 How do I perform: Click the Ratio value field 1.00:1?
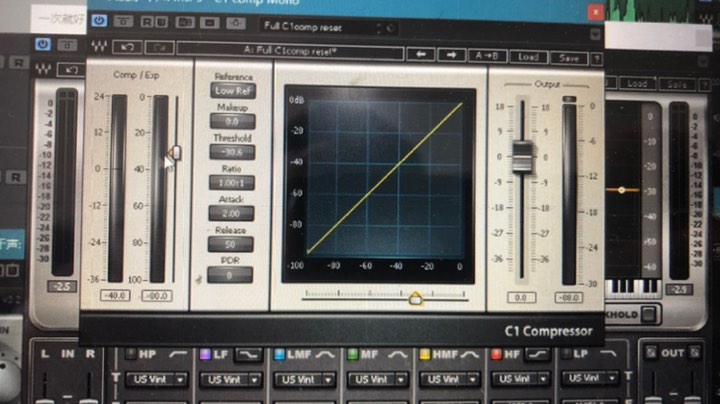(x=231, y=183)
